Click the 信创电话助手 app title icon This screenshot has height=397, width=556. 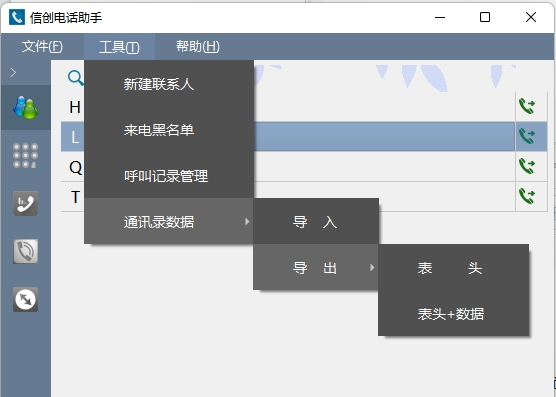[x=17, y=17]
